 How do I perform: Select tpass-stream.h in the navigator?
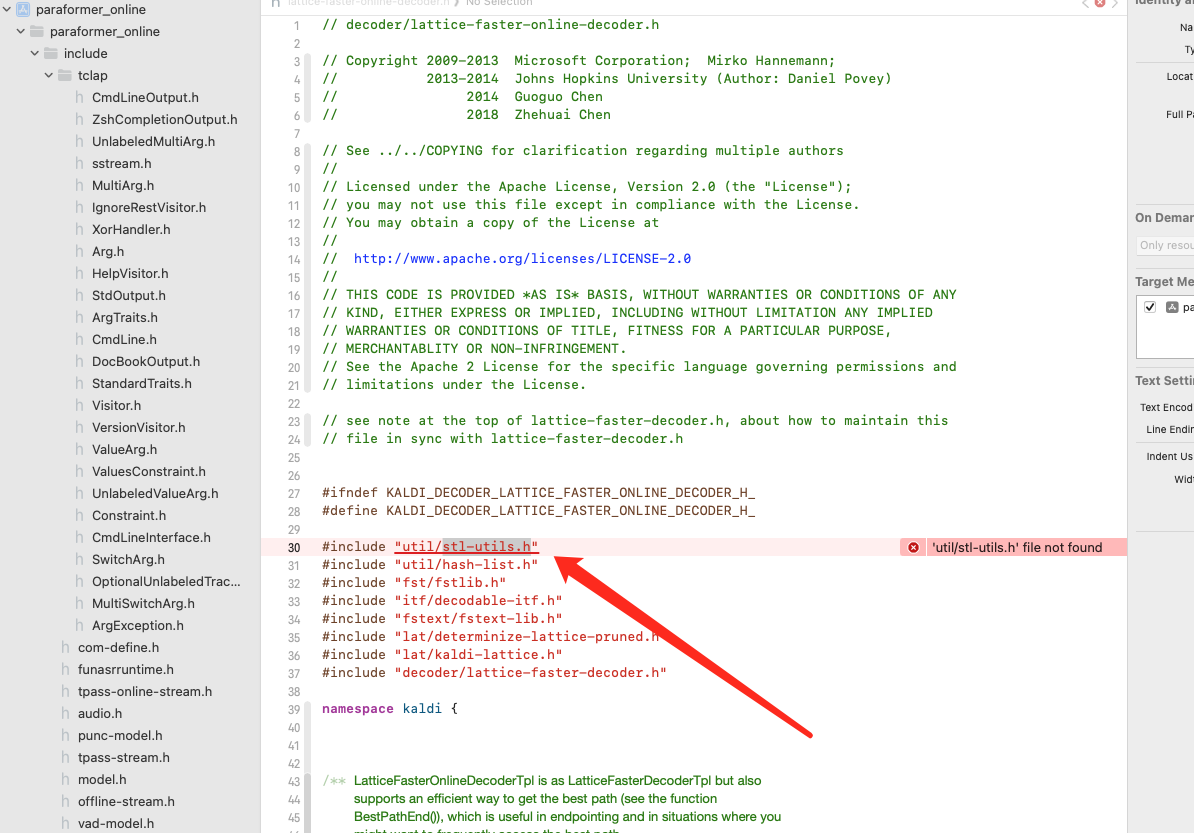pyautogui.click(x=123, y=758)
